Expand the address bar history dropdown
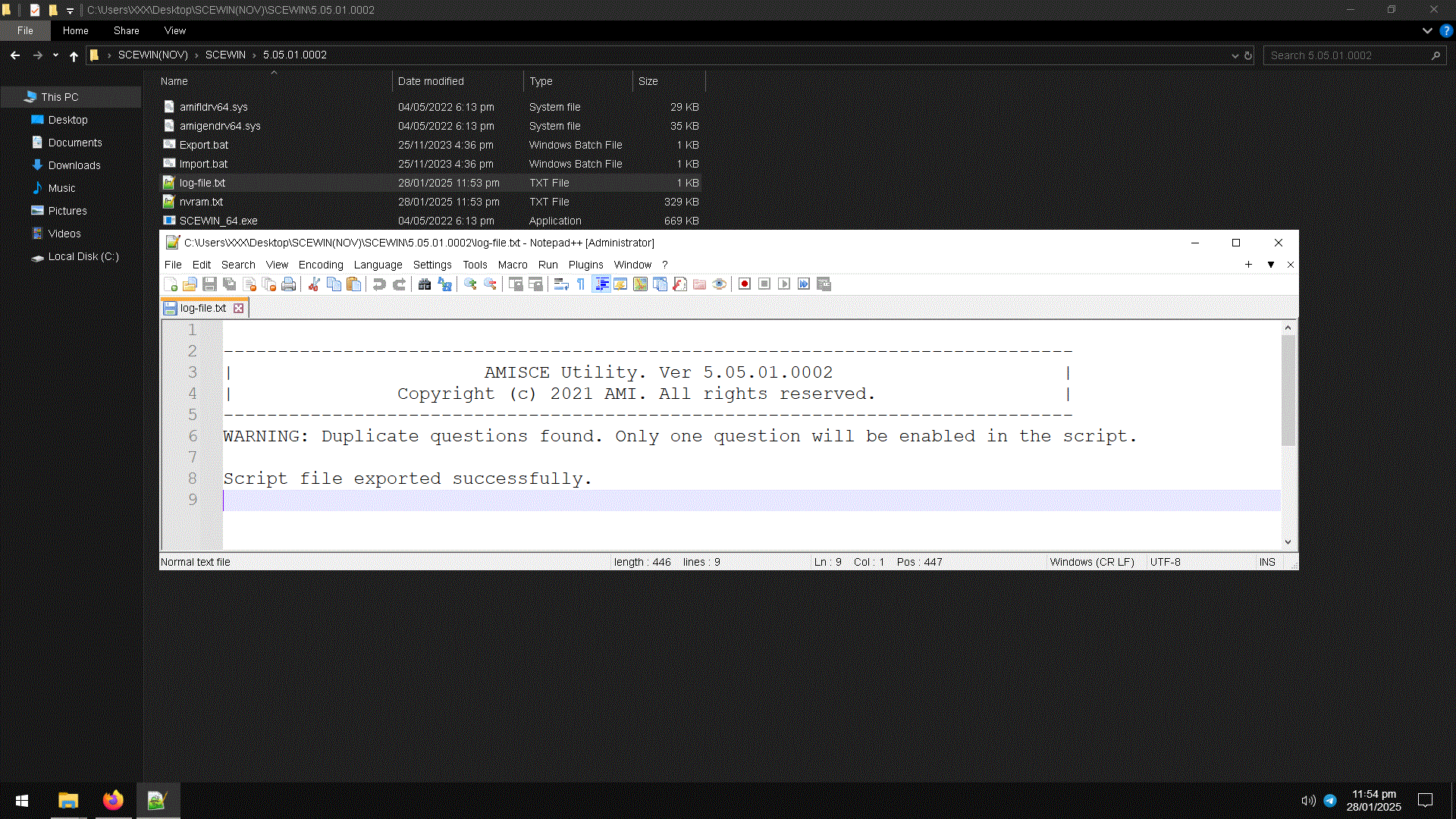Image resolution: width=1456 pixels, height=819 pixels. click(x=1235, y=55)
